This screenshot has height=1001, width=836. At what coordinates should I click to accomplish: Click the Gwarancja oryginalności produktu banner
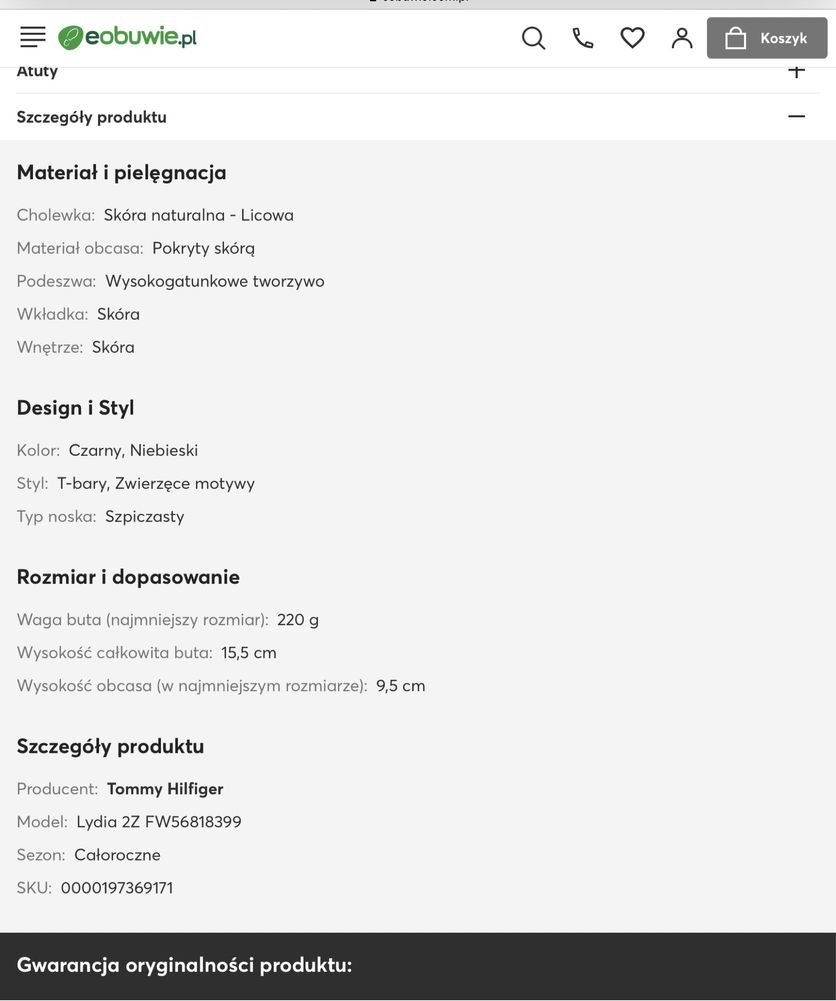pyautogui.click(x=418, y=965)
